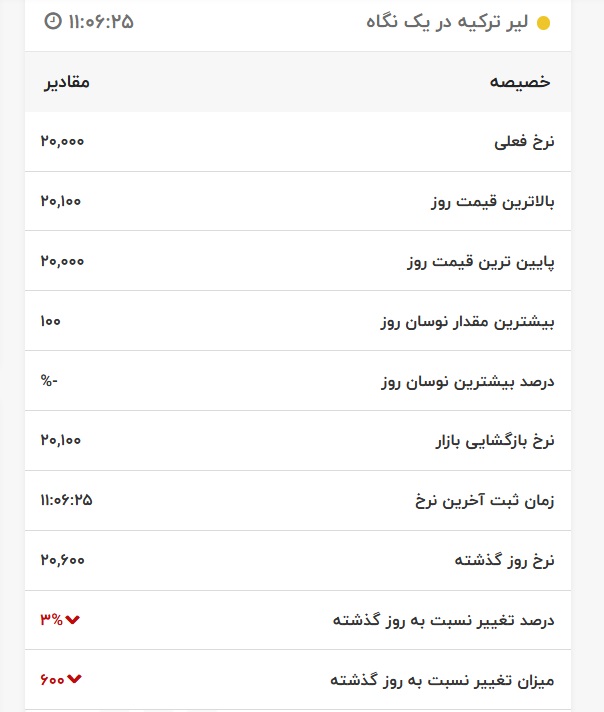Select the میزان تغییر نسبت به روز گذشته label
604x712 pixels.
[441, 681]
